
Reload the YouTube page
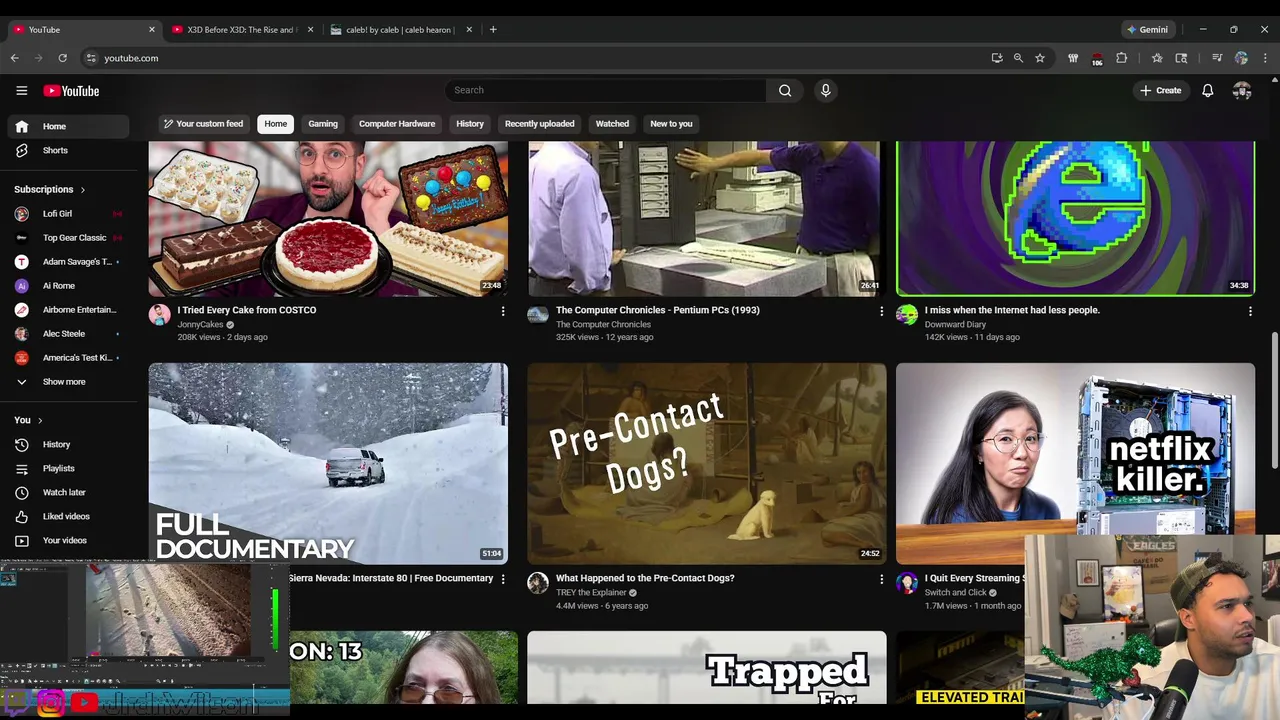[x=62, y=58]
